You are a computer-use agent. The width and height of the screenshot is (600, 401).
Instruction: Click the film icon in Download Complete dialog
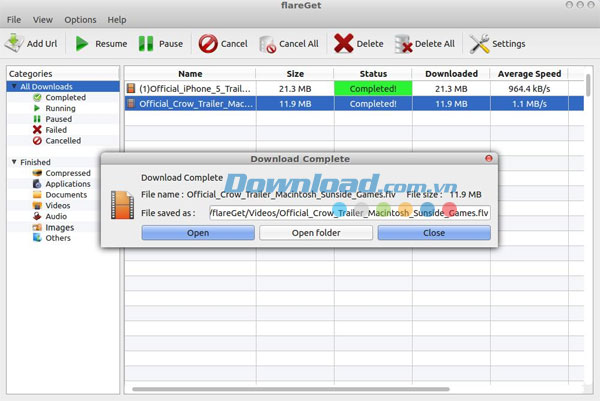click(122, 205)
